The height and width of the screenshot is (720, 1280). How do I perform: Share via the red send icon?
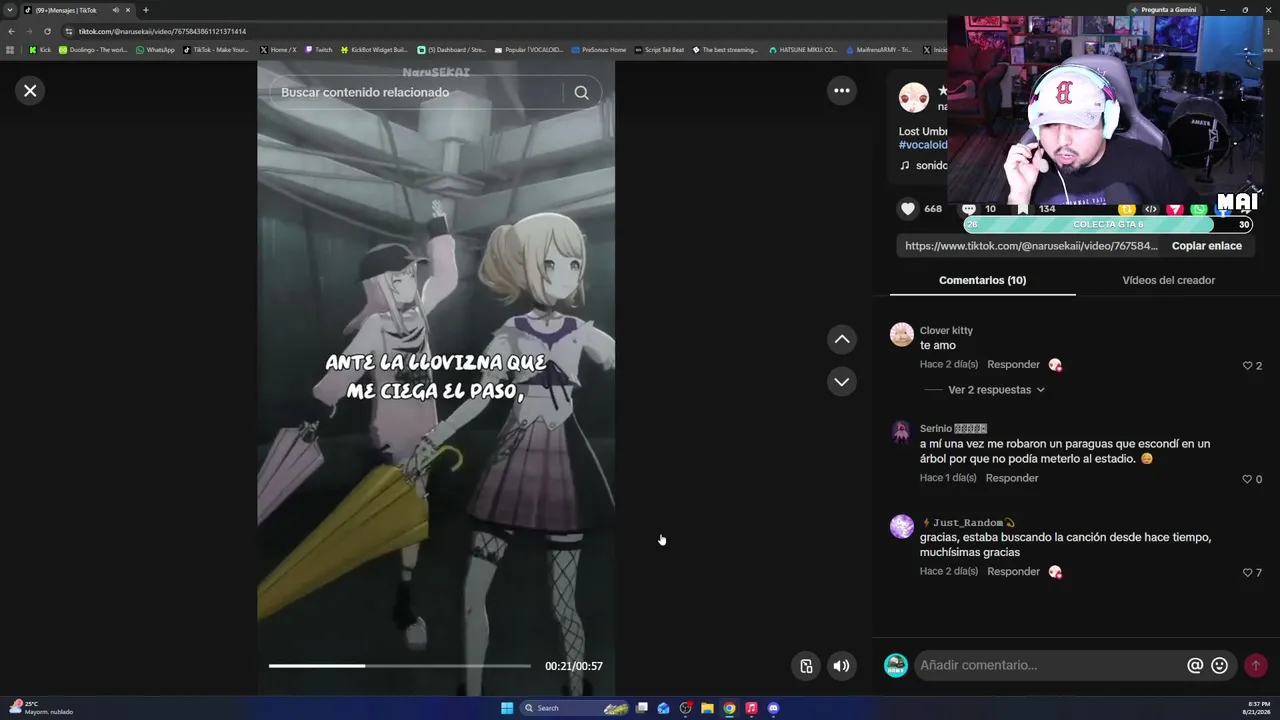click(x=1175, y=209)
